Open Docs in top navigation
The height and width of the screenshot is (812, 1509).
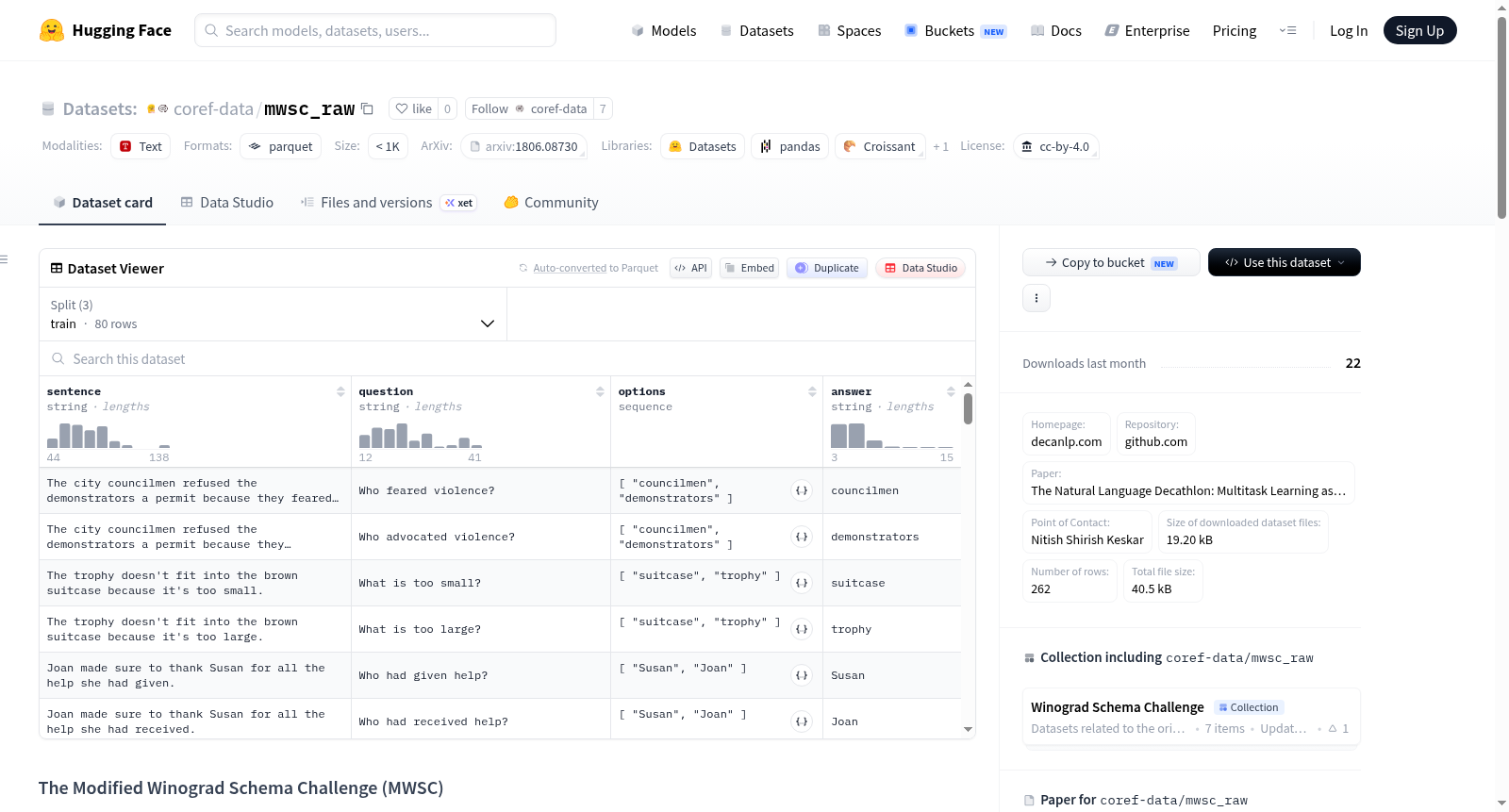pyautogui.click(x=1055, y=30)
